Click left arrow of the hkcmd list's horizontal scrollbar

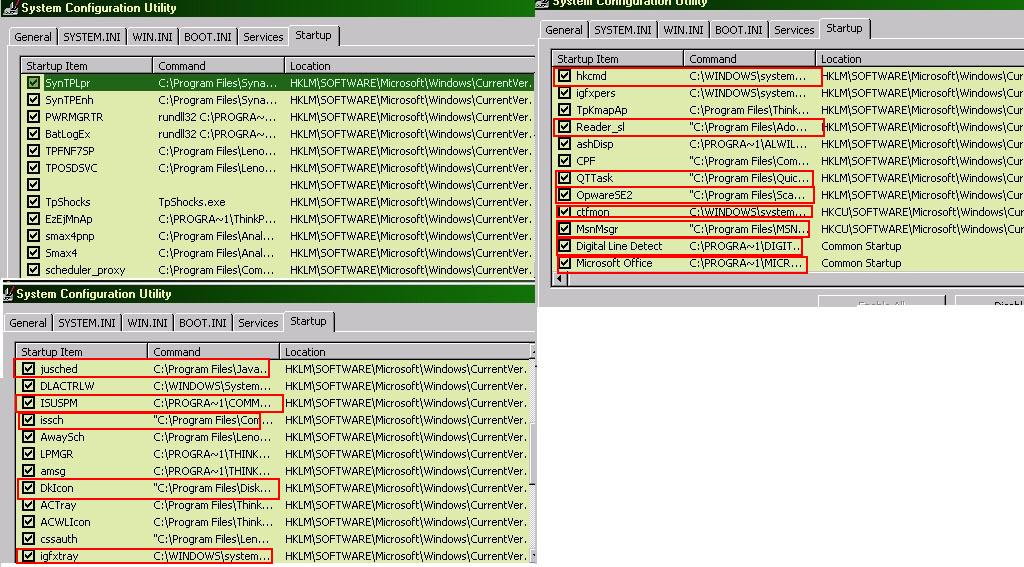[560, 279]
